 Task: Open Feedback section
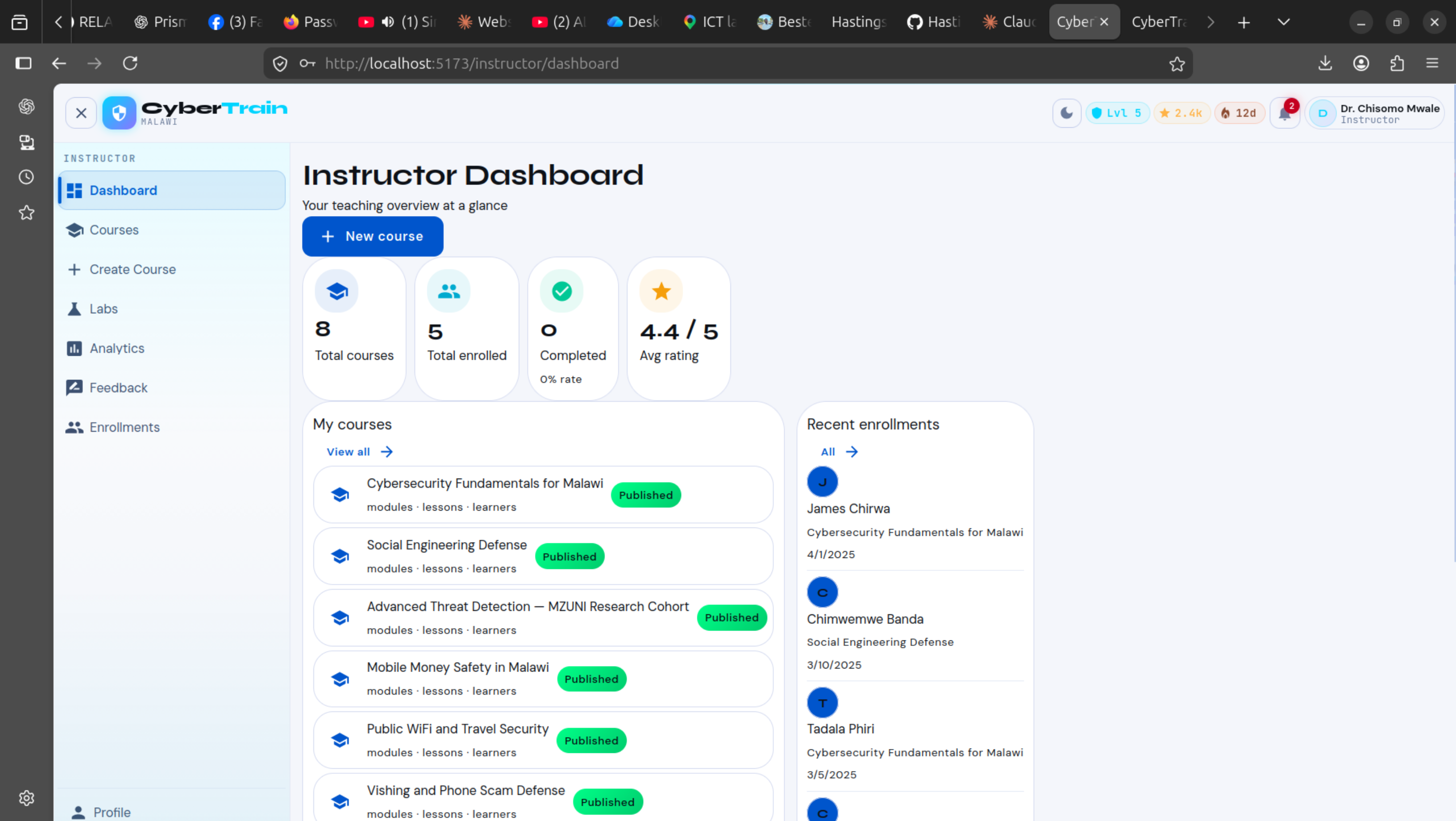[172, 388]
